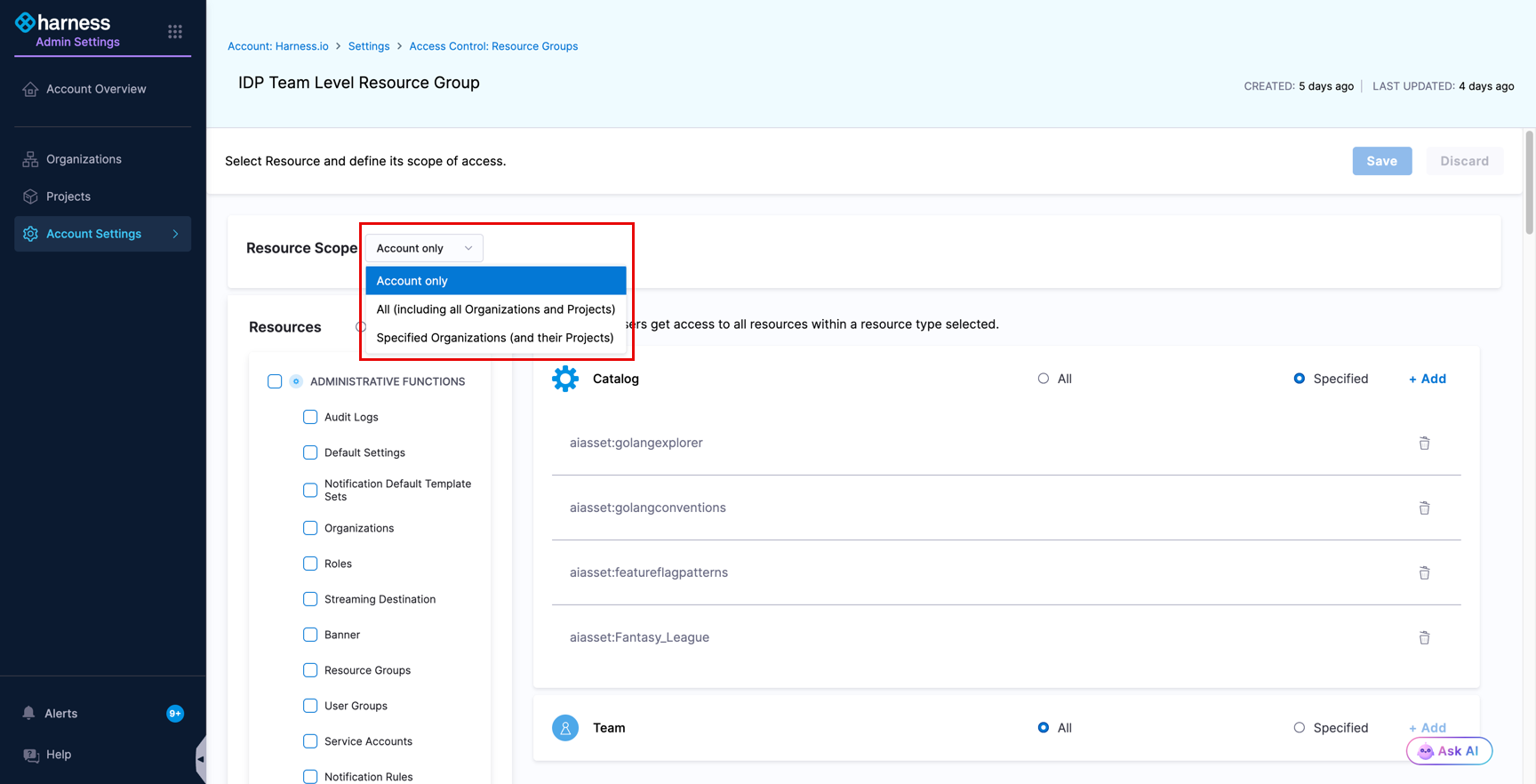Viewport: 1536px width, 784px height.
Task: Select the All radio for Team
Action: coord(1044,728)
